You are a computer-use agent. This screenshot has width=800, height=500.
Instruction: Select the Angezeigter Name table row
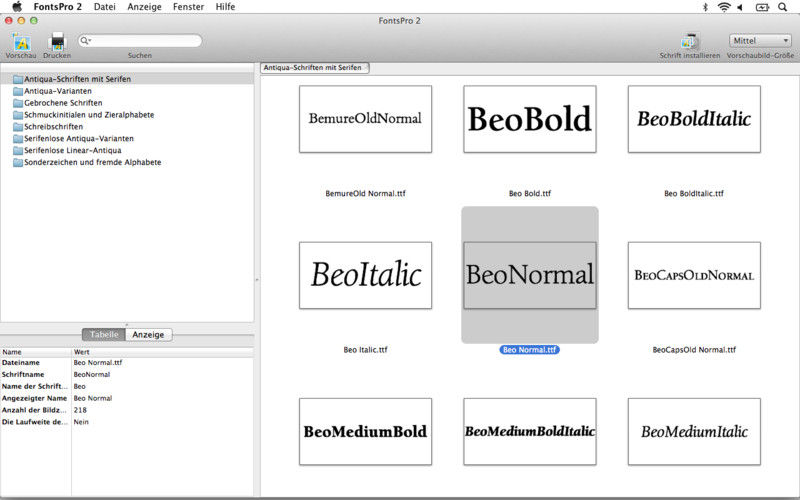[x=127, y=398]
